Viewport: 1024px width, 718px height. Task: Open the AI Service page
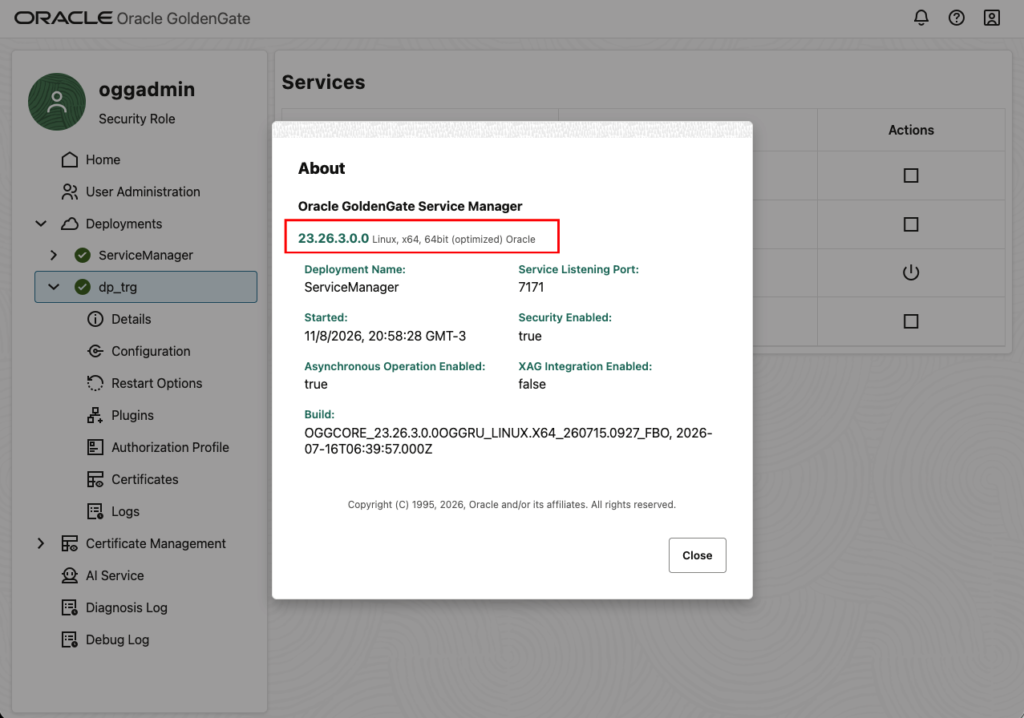[x=115, y=575]
